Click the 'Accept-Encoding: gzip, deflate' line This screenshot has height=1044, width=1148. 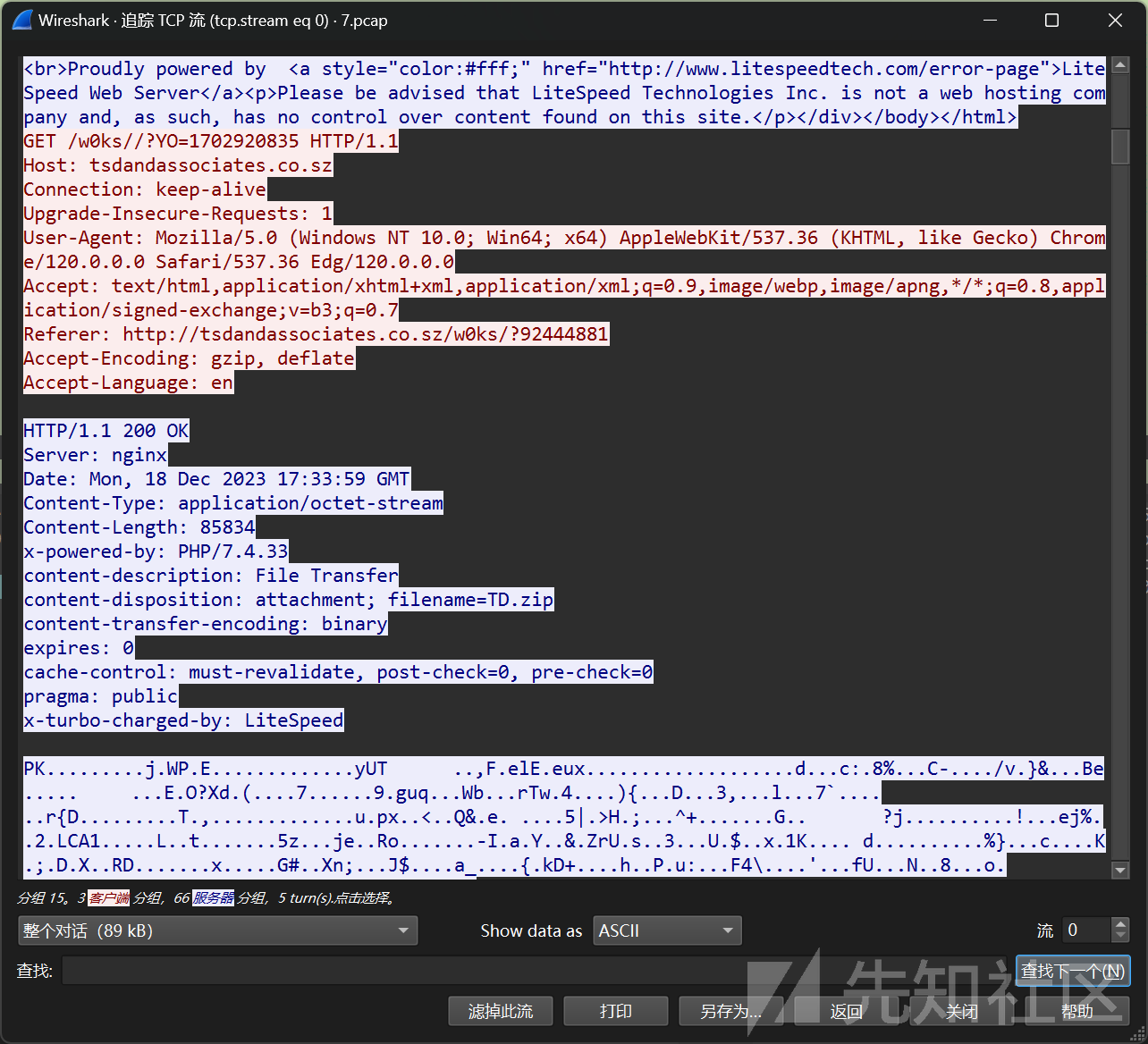[189, 358]
